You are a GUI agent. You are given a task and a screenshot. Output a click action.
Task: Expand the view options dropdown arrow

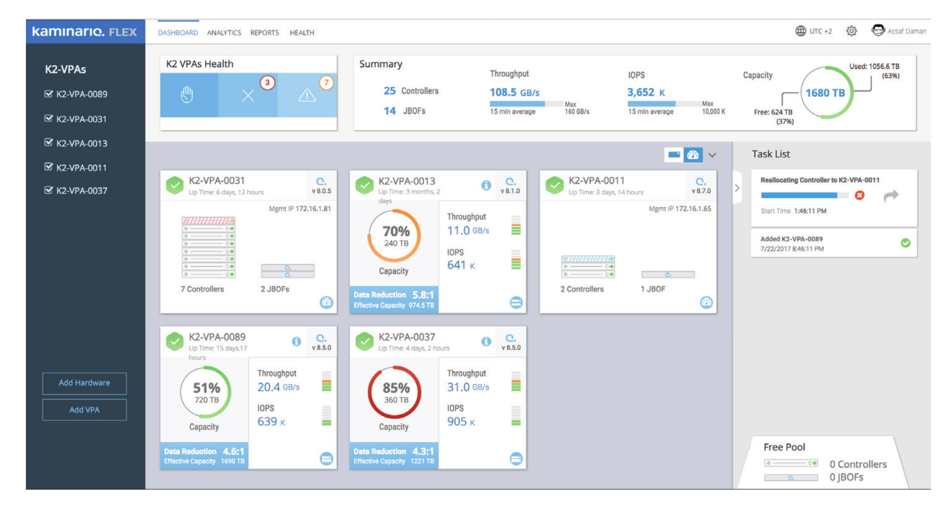click(x=712, y=155)
